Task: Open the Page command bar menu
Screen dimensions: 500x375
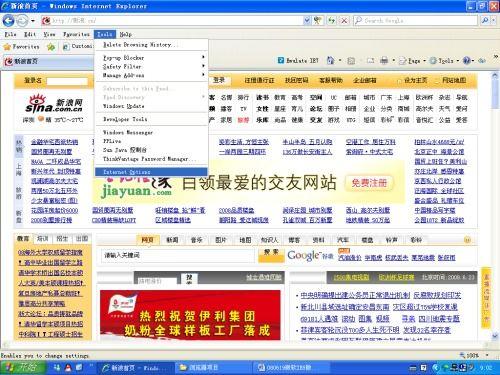Action: 413,61
